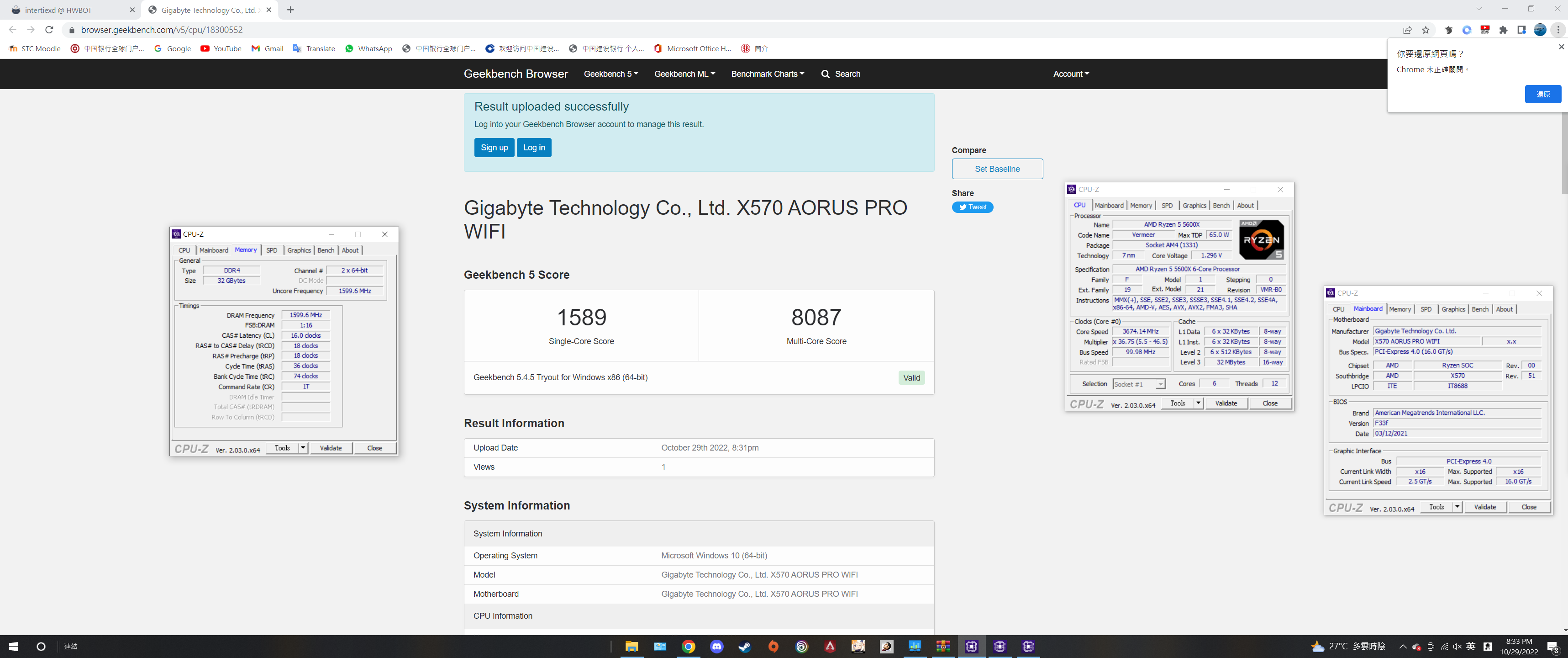
Task: Dismiss the Chrome restore pages popup
Action: pos(1561,47)
